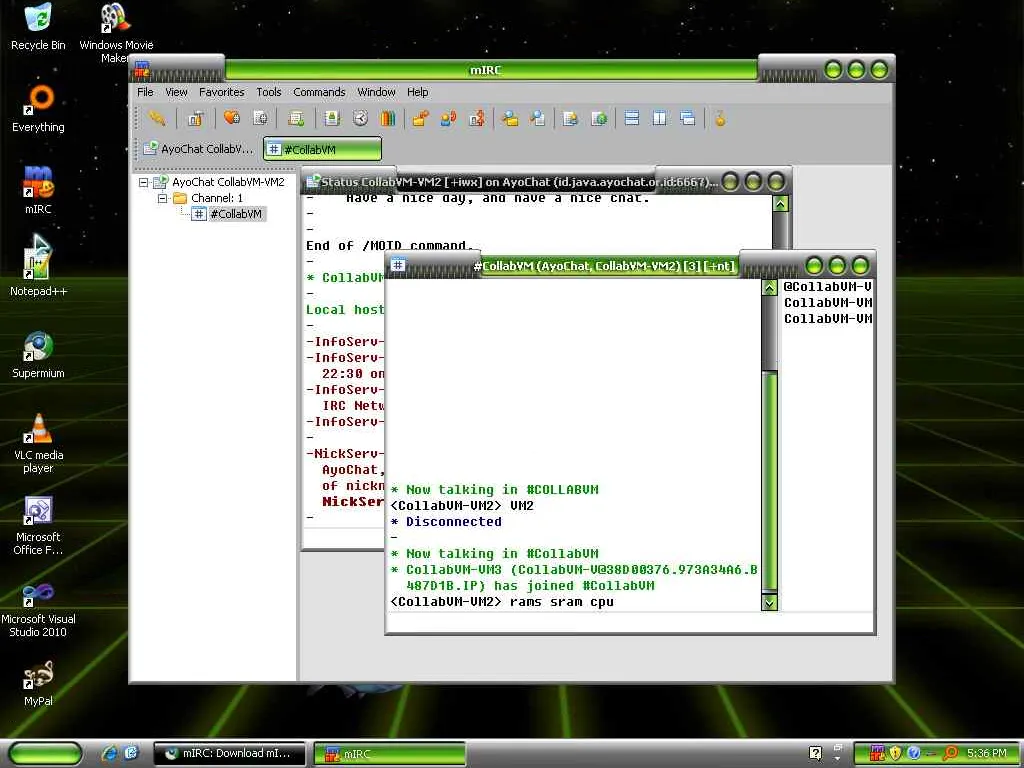Image resolution: width=1024 pixels, height=768 pixels.
Task: Cascade windows using the toolbar icon
Action: [x=688, y=118]
